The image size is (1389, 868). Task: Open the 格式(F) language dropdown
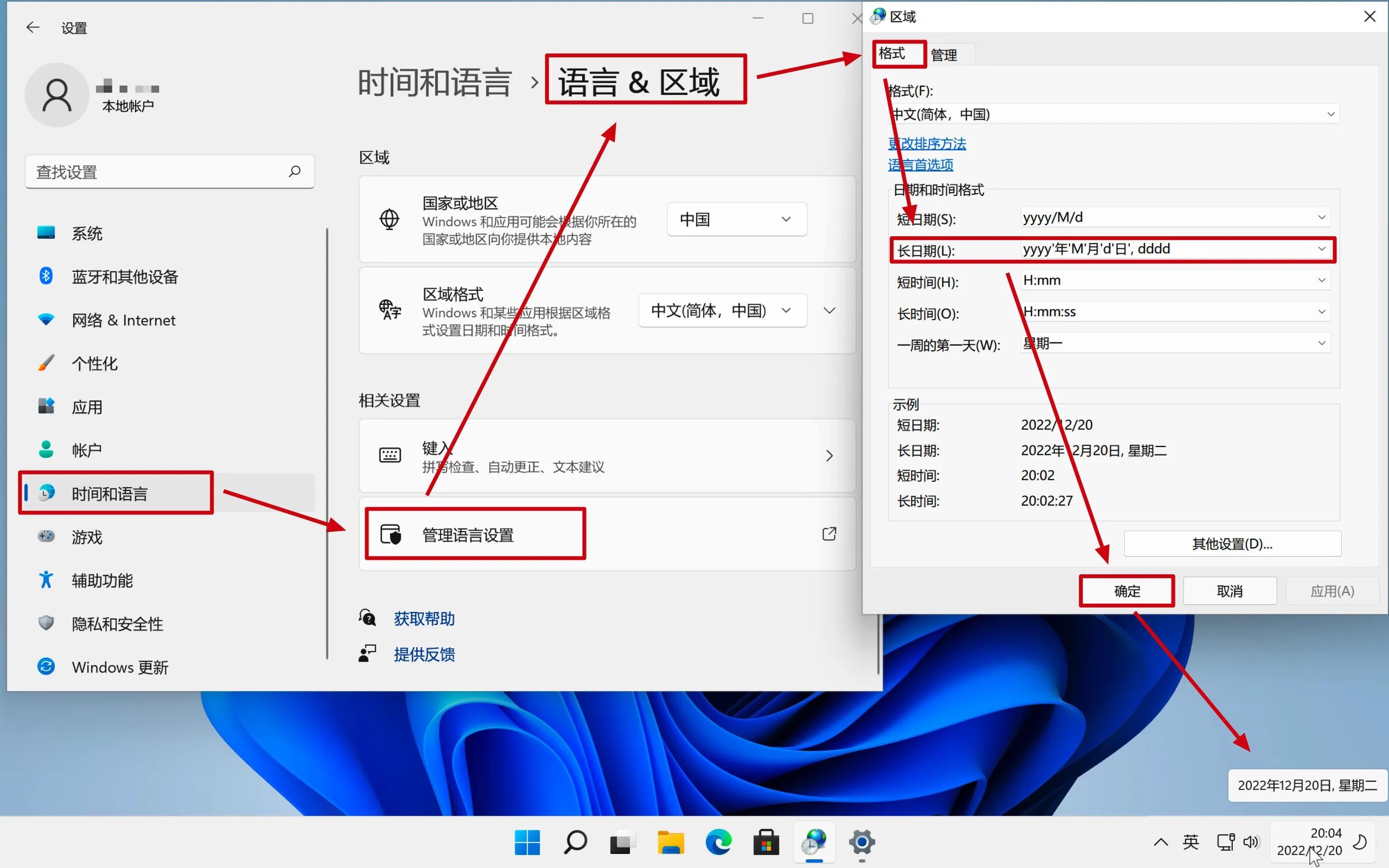click(1114, 114)
